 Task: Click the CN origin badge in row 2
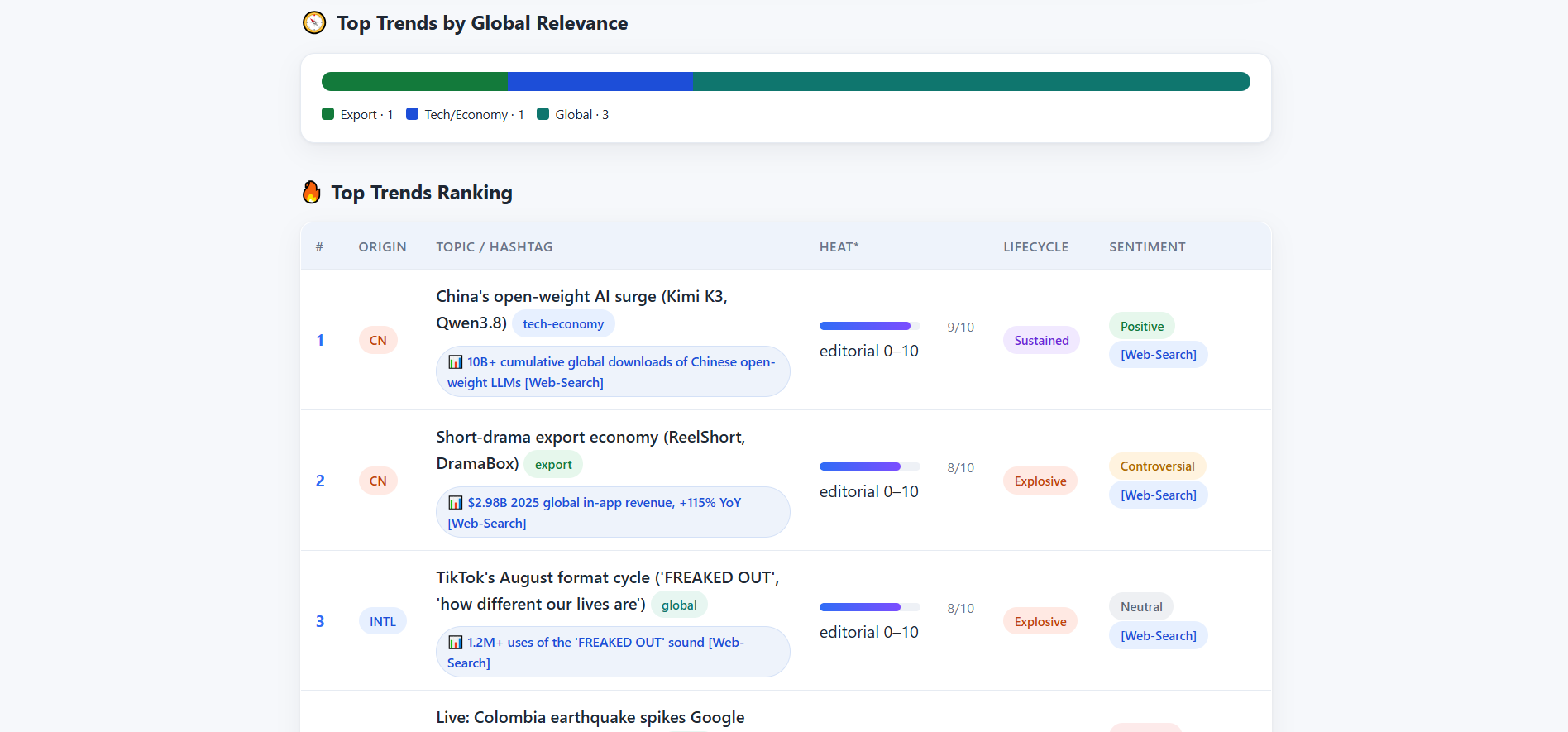pos(378,481)
